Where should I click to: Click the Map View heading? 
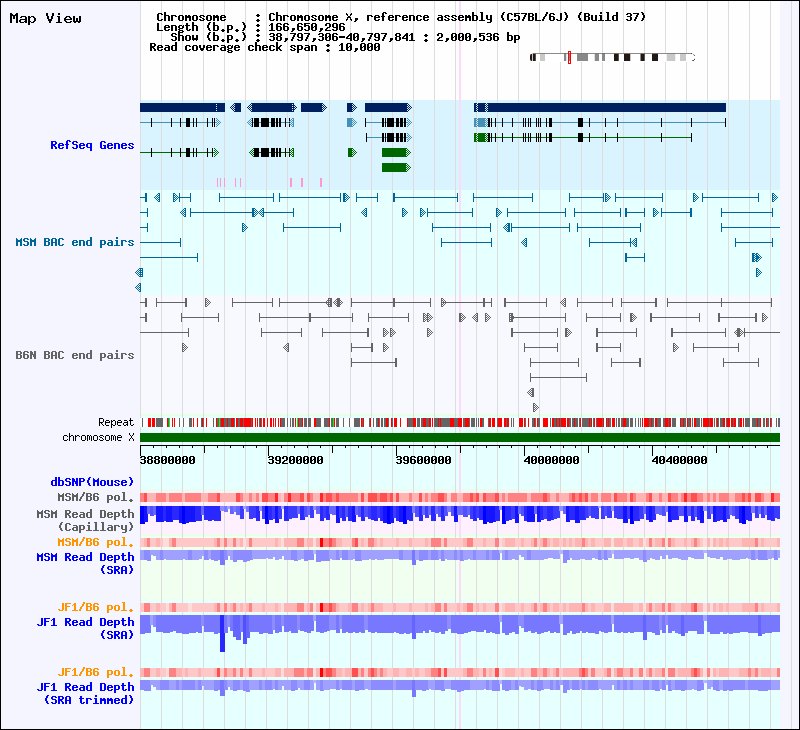point(45,19)
